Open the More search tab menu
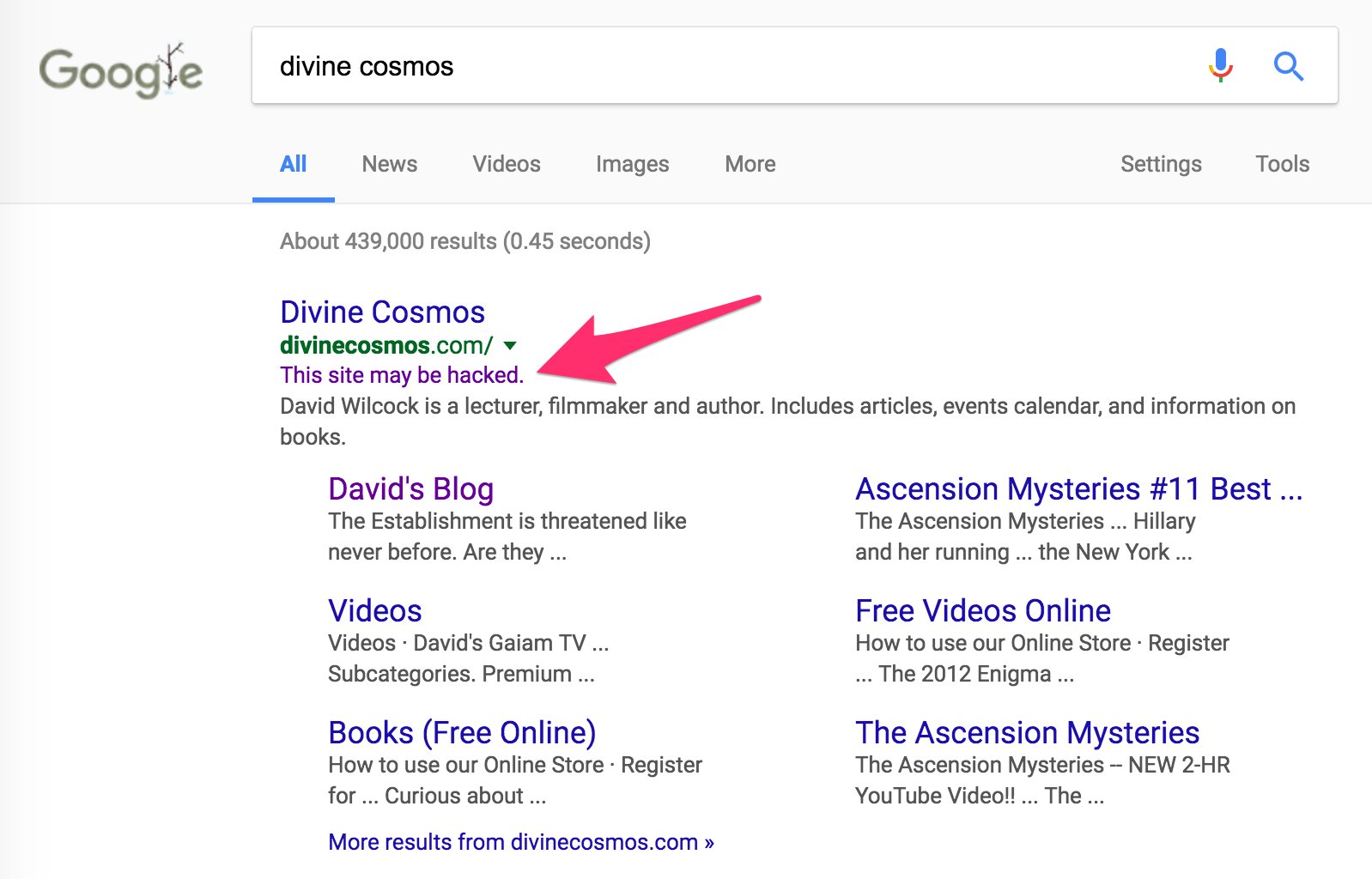1372x879 pixels. tap(750, 164)
